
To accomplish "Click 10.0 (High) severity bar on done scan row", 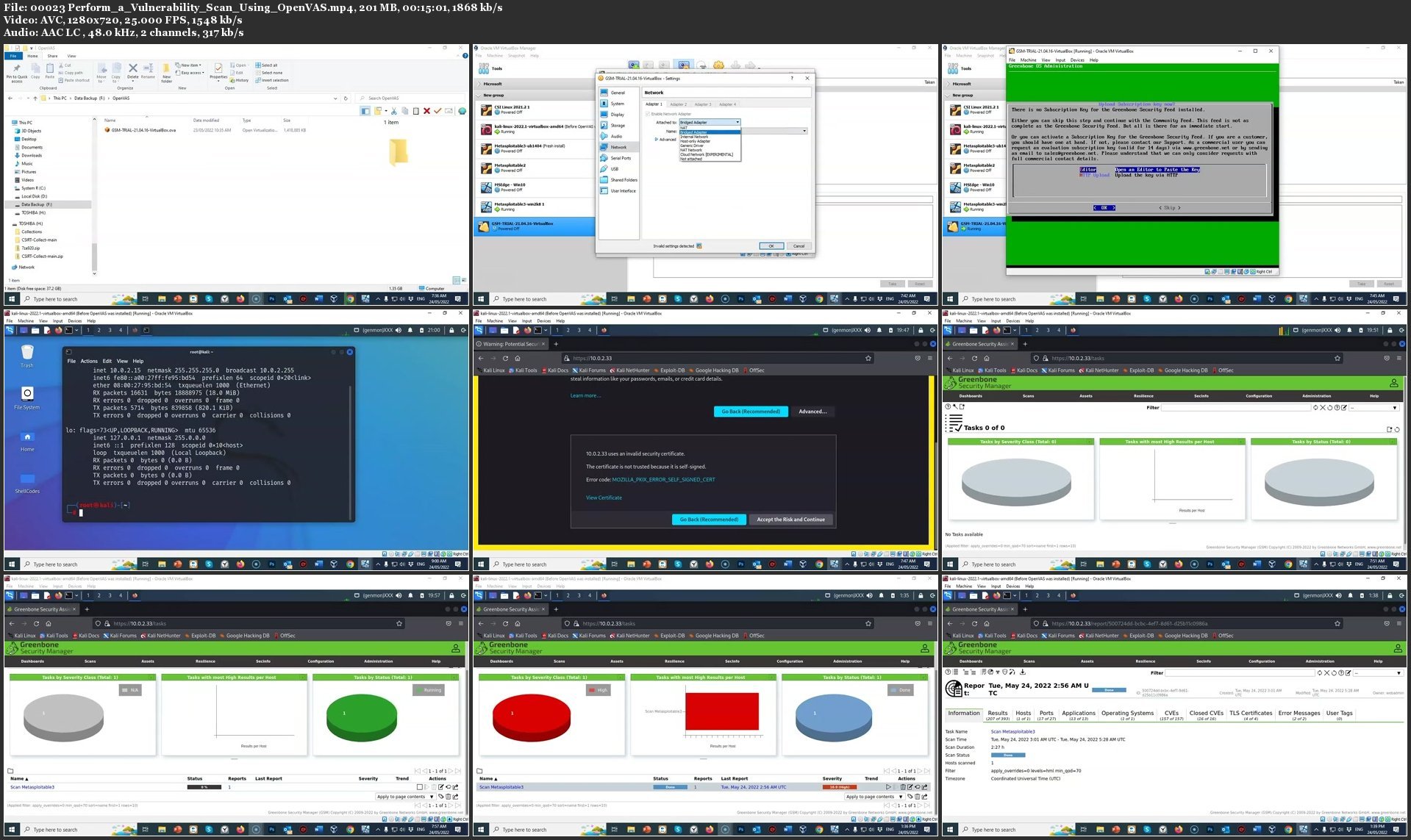I will [840, 787].
